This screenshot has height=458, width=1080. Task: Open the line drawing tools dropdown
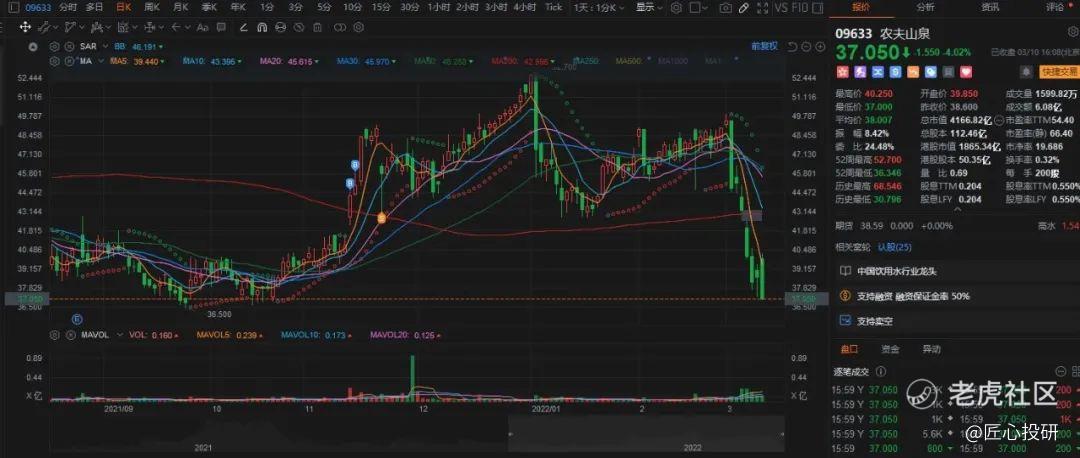[46, 28]
